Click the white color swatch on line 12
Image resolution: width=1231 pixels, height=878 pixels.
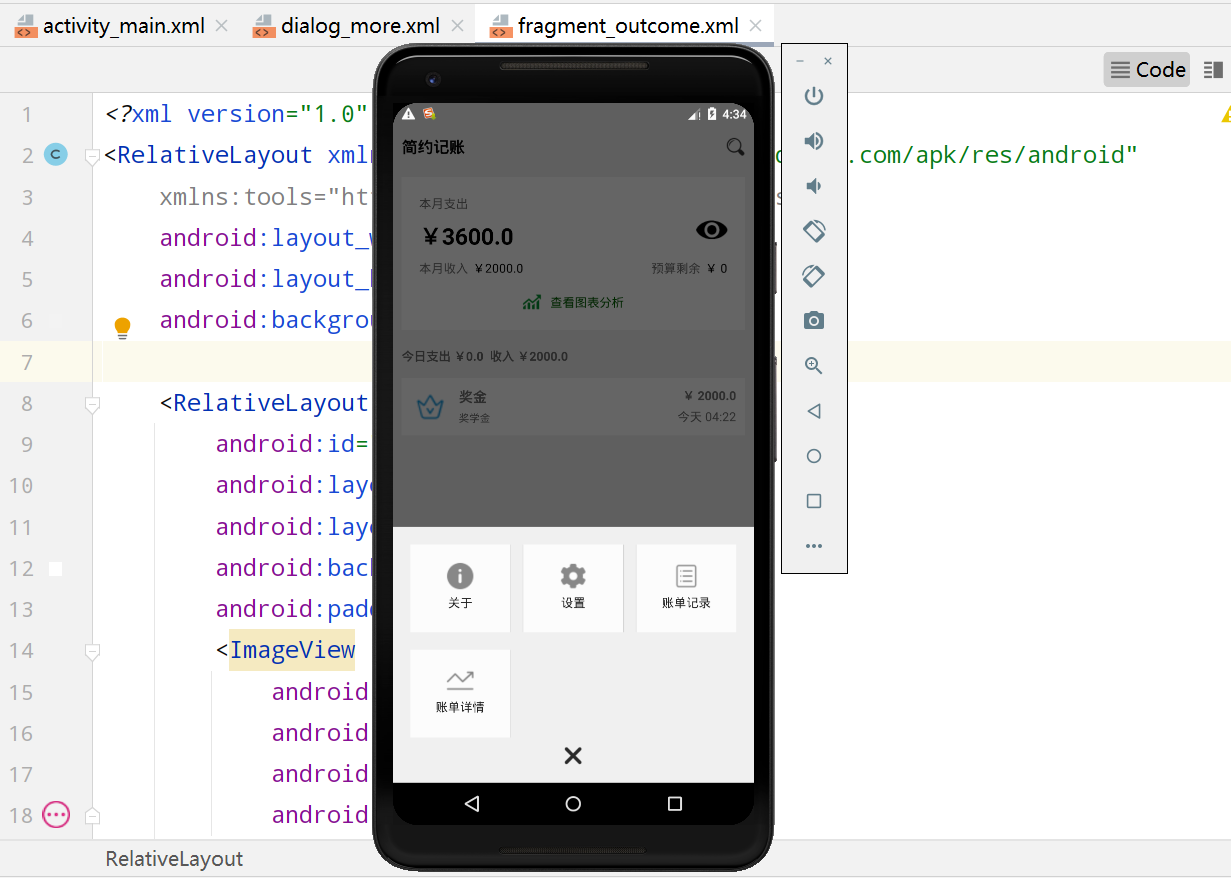point(56,568)
